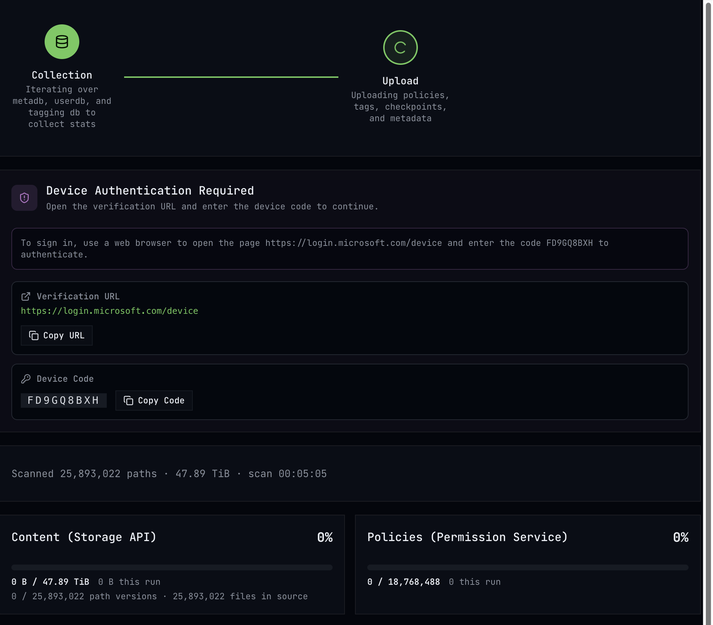The image size is (713, 625).
Task: Click the green progress line between stages
Action: pyautogui.click(x=231, y=77)
